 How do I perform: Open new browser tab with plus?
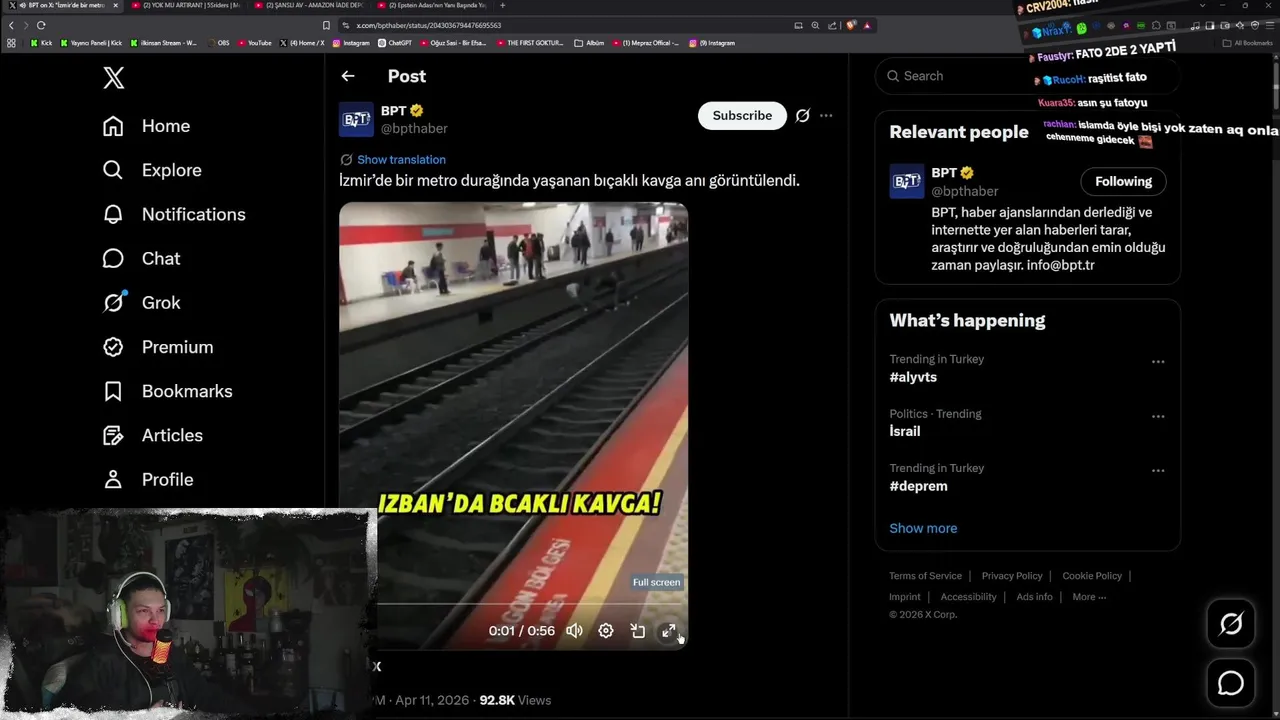(x=502, y=5)
